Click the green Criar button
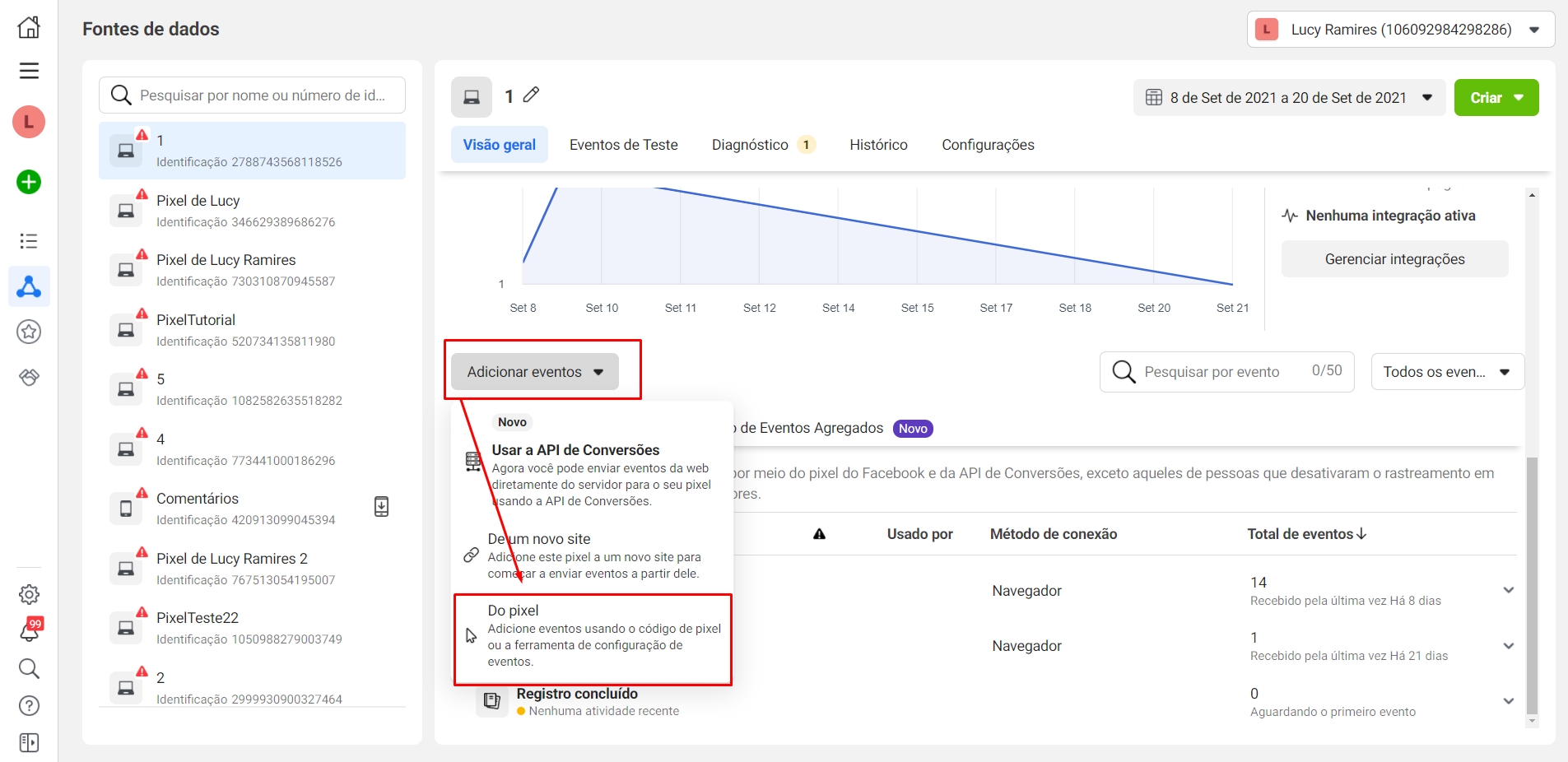 click(x=1496, y=98)
